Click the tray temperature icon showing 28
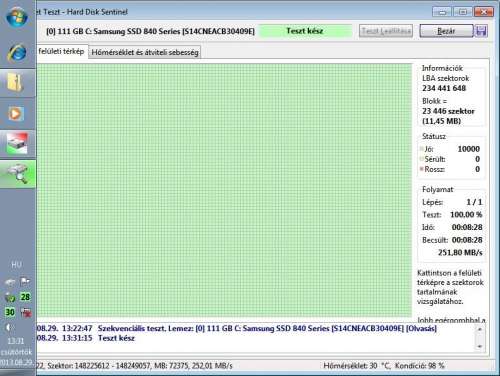The height and width of the screenshot is (376, 500). pyautogui.click(x=25, y=297)
